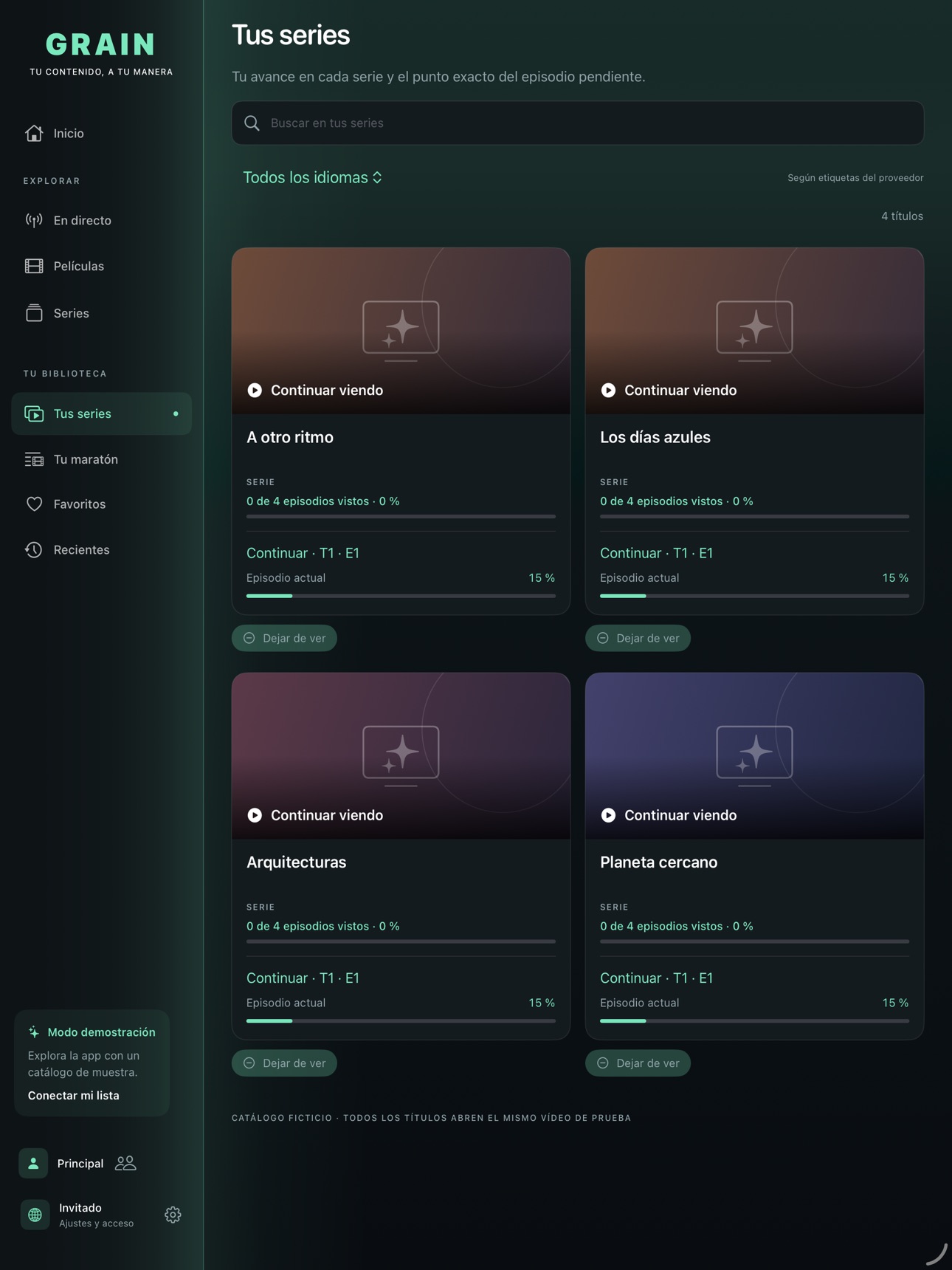Open Recientes in the library menu
The image size is (952, 1270).
click(102, 550)
